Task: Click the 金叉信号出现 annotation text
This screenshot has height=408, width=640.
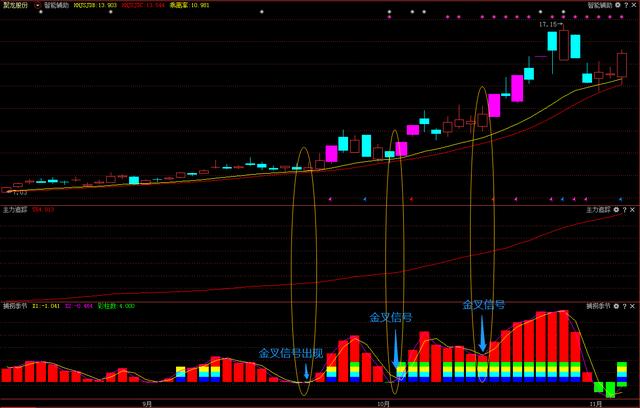Action: tap(291, 353)
